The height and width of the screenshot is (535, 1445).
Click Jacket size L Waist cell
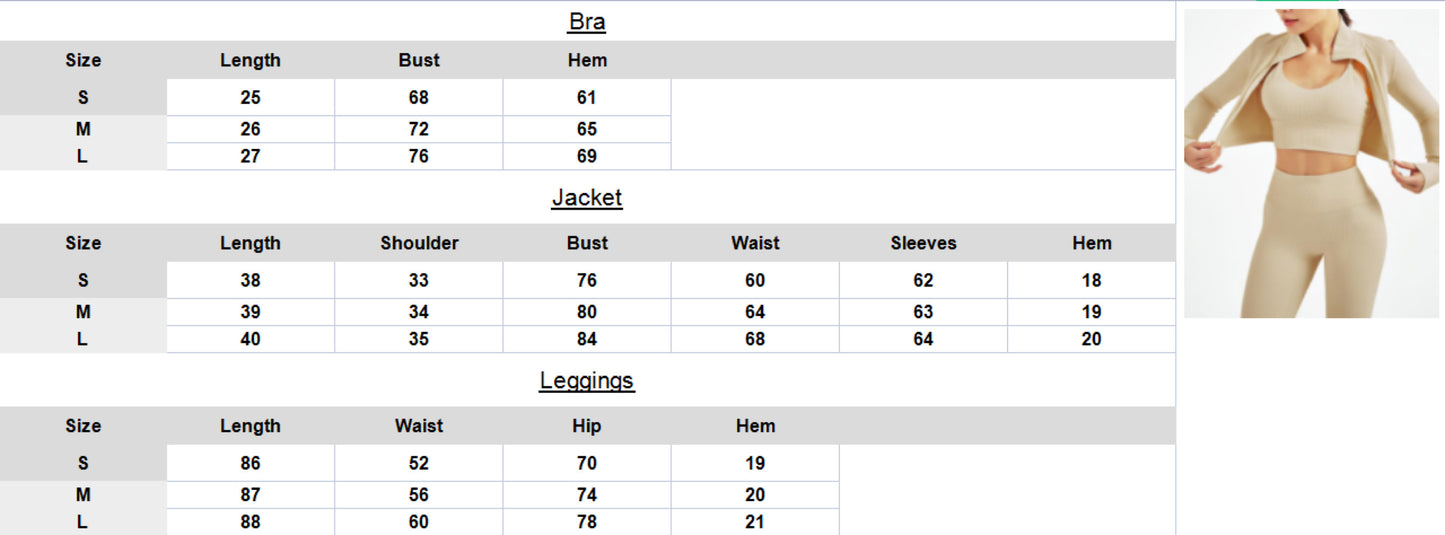[x=755, y=340]
